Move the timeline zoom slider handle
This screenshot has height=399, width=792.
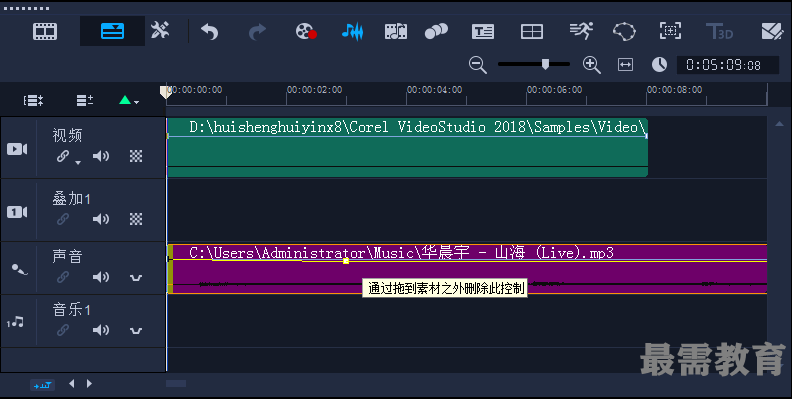[x=545, y=64]
